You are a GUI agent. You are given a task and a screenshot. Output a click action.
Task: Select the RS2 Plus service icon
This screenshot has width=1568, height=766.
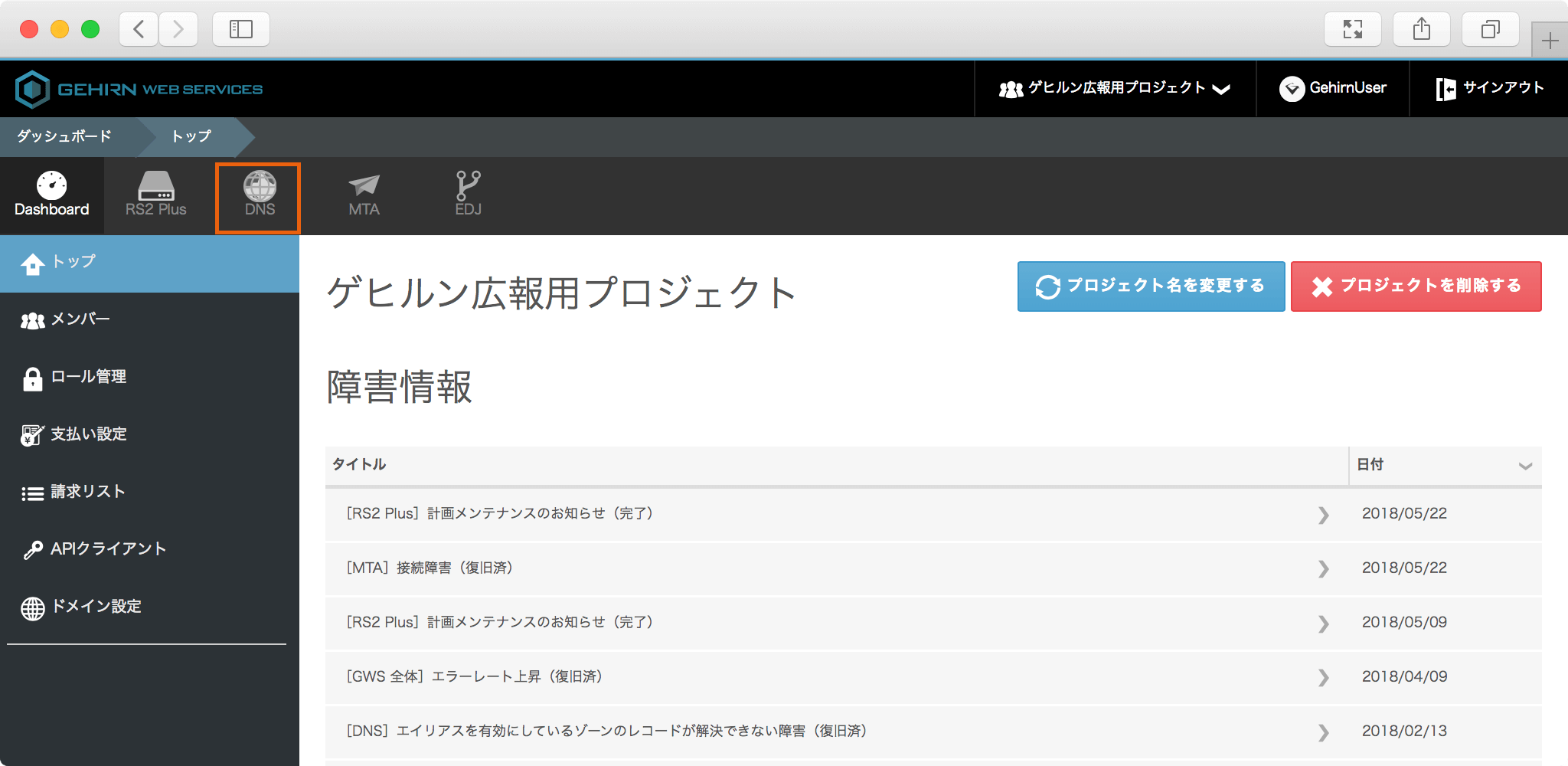pyautogui.click(x=155, y=195)
